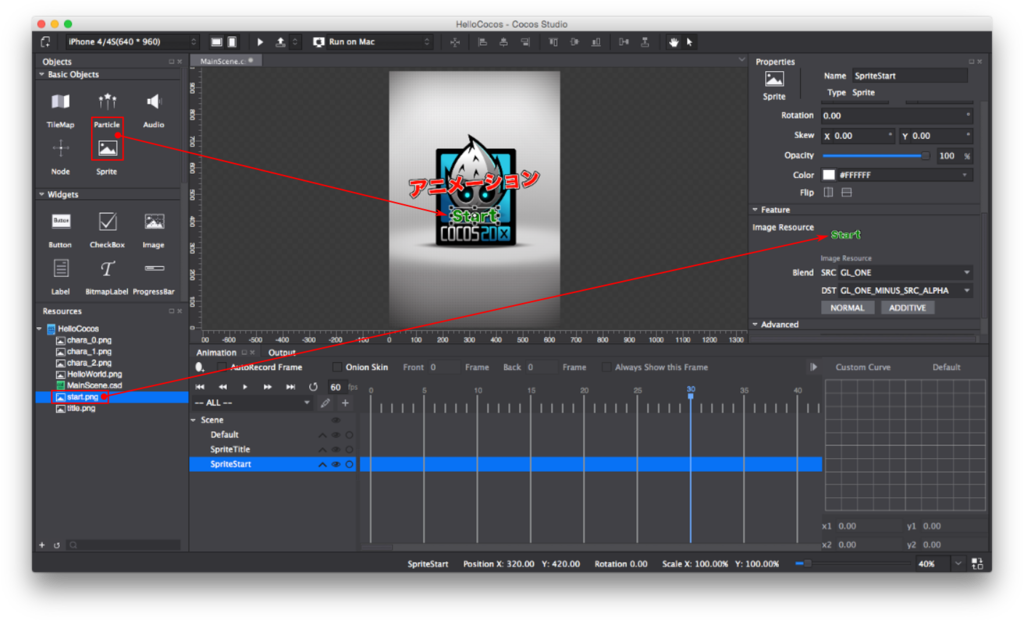Toggle loop playback icon
The height and width of the screenshot is (621, 1024).
pos(313,387)
